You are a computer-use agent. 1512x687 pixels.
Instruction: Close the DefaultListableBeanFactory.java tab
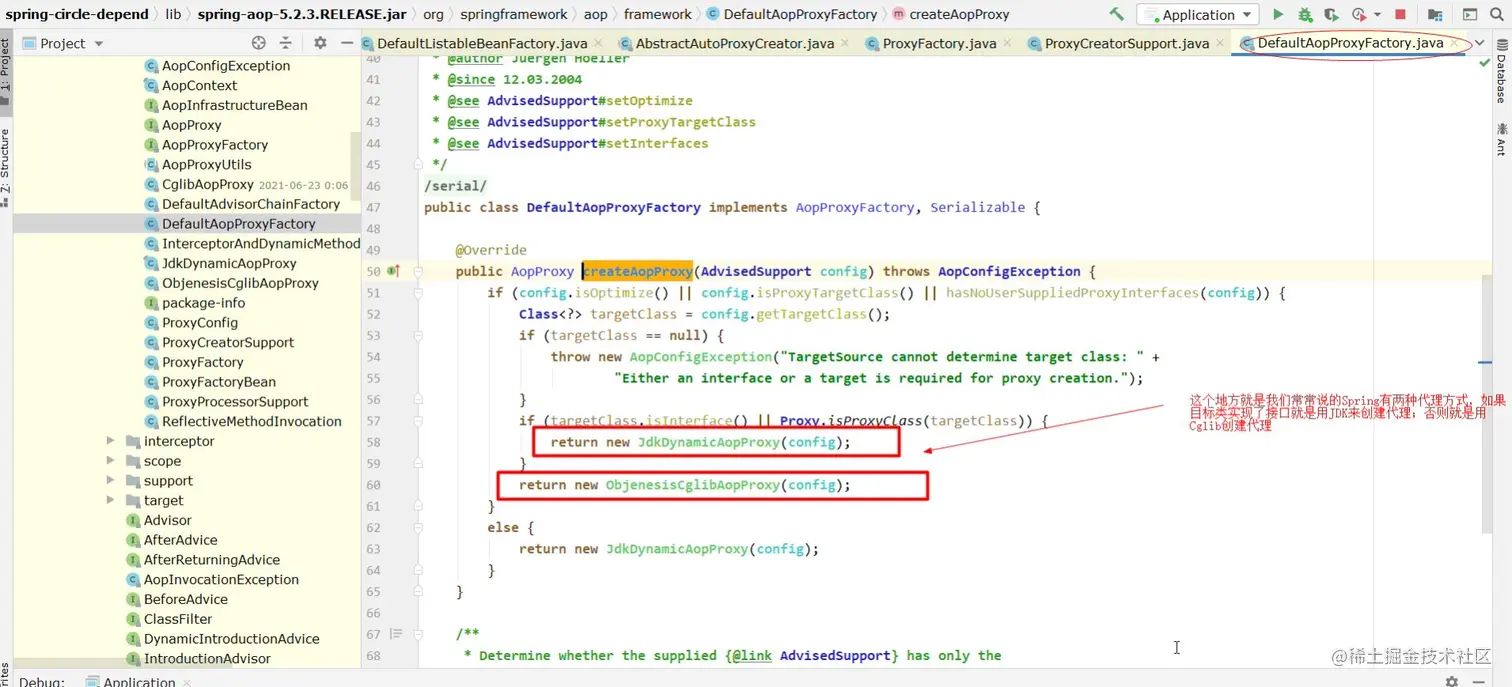(599, 43)
